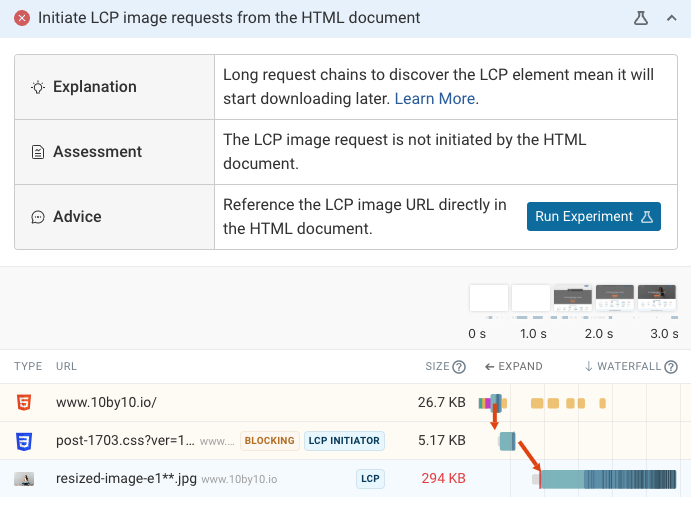Open help icon next to WATERFALL column
Screen dimensions: 691x506
[669, 367]
